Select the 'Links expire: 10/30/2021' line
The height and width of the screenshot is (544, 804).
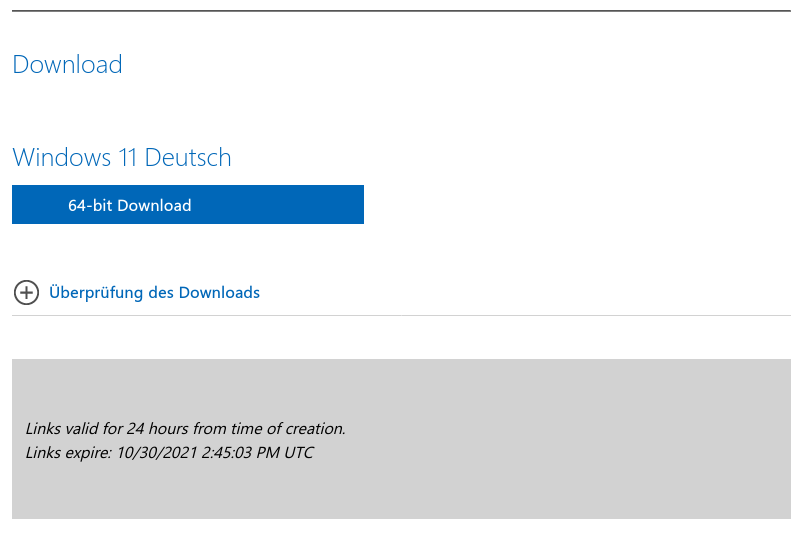tap(170, 453)
